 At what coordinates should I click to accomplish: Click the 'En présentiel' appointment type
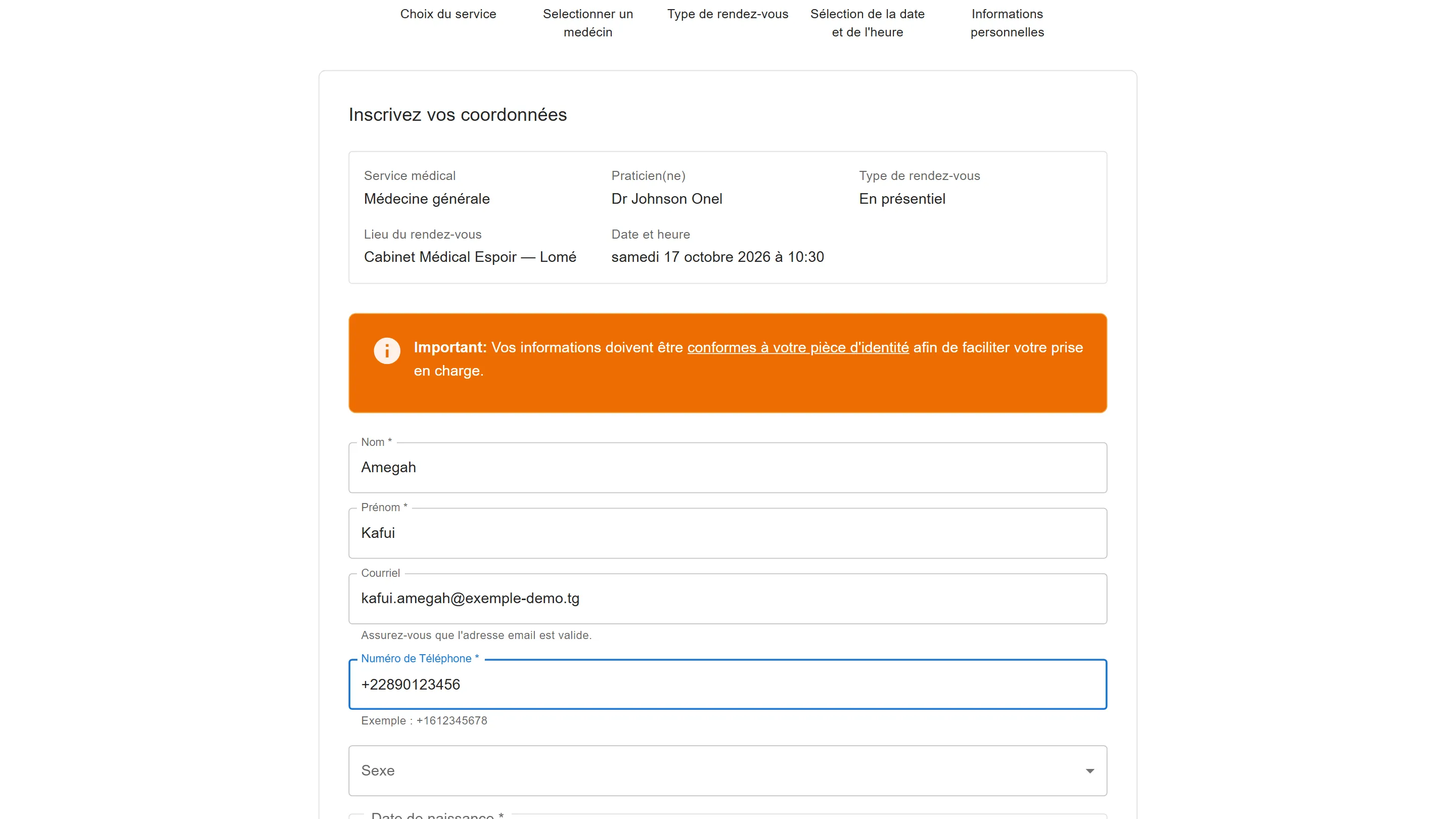point(902,199)
